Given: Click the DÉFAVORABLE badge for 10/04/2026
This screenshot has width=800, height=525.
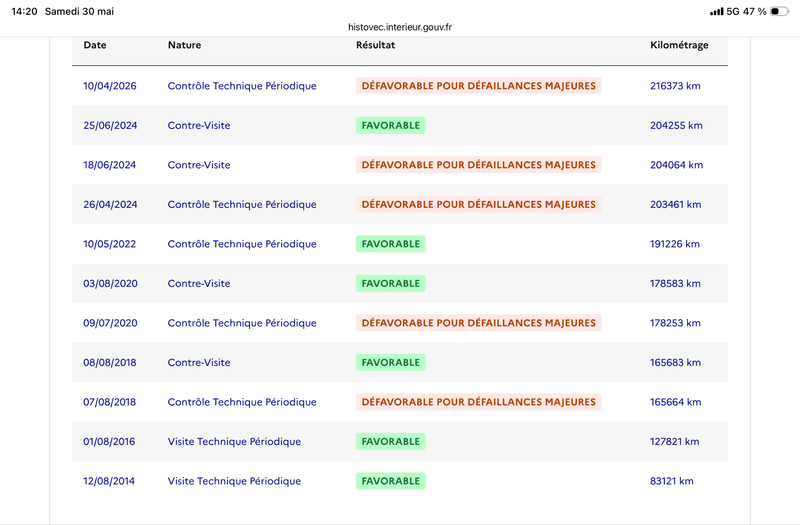Looking at the screenshot, I should point(479,86).
